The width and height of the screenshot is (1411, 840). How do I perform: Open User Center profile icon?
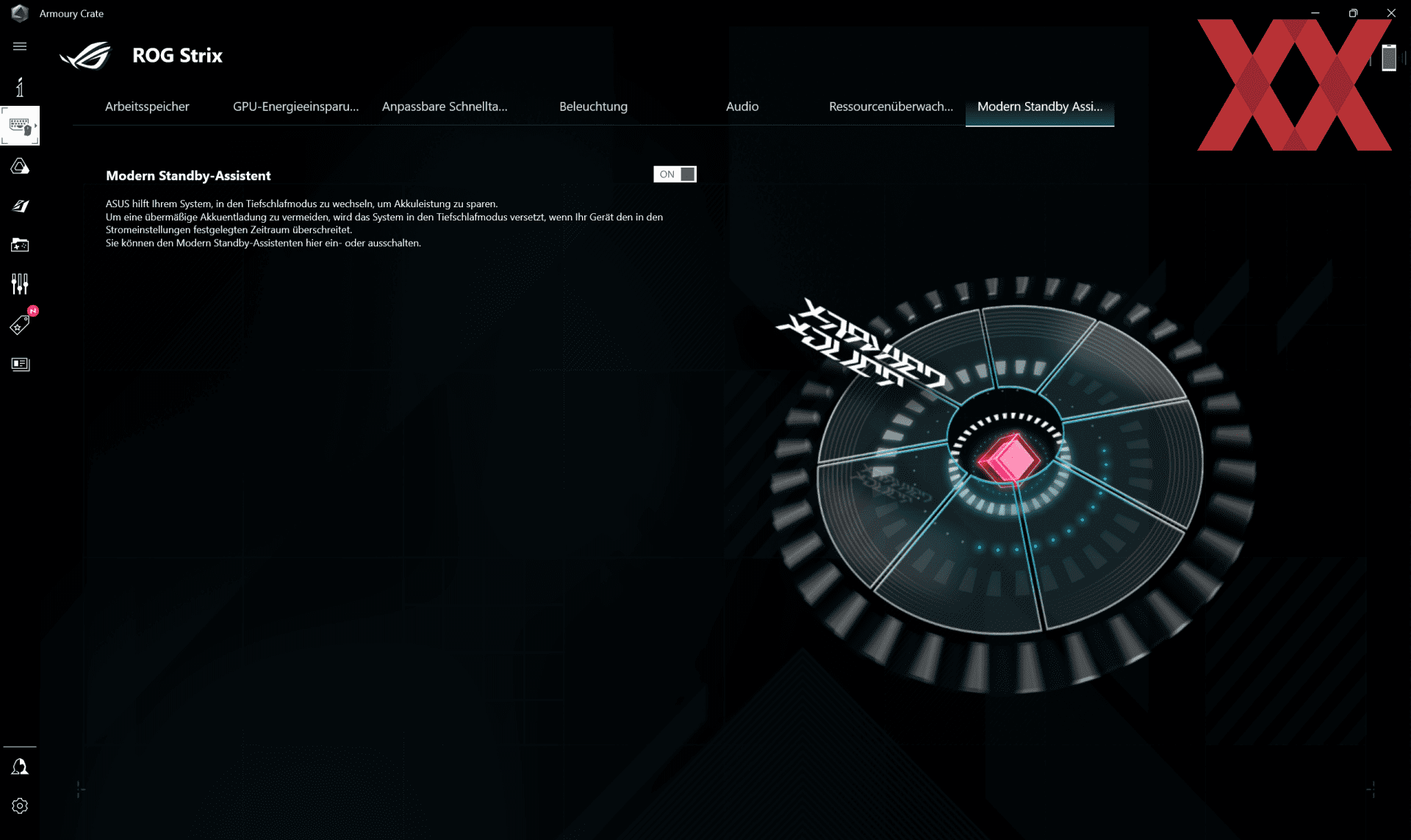tap(20, 767)
